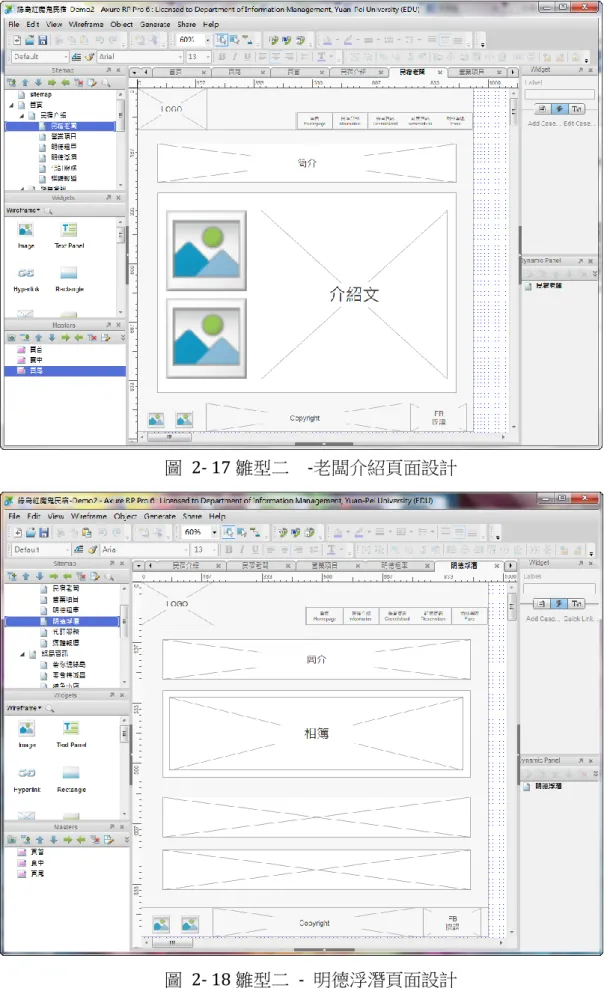Image resolution: width=607 pixels, height=988 pixels.
Task: Toggle Underline in Figure 2-17 formatting toolbar
Action: coord(247,57)
